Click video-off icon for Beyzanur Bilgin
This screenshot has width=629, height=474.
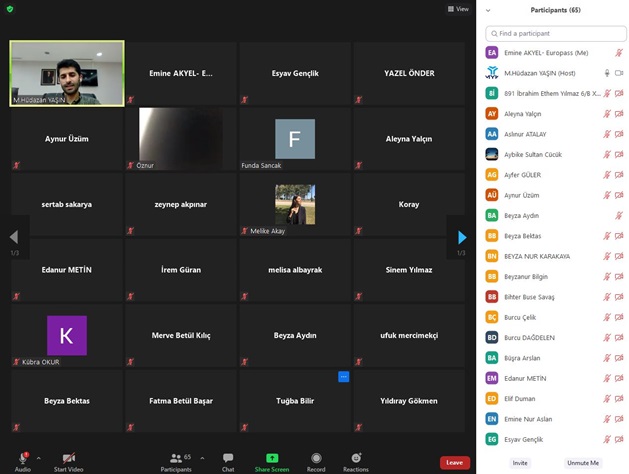(x=619, y=276)
